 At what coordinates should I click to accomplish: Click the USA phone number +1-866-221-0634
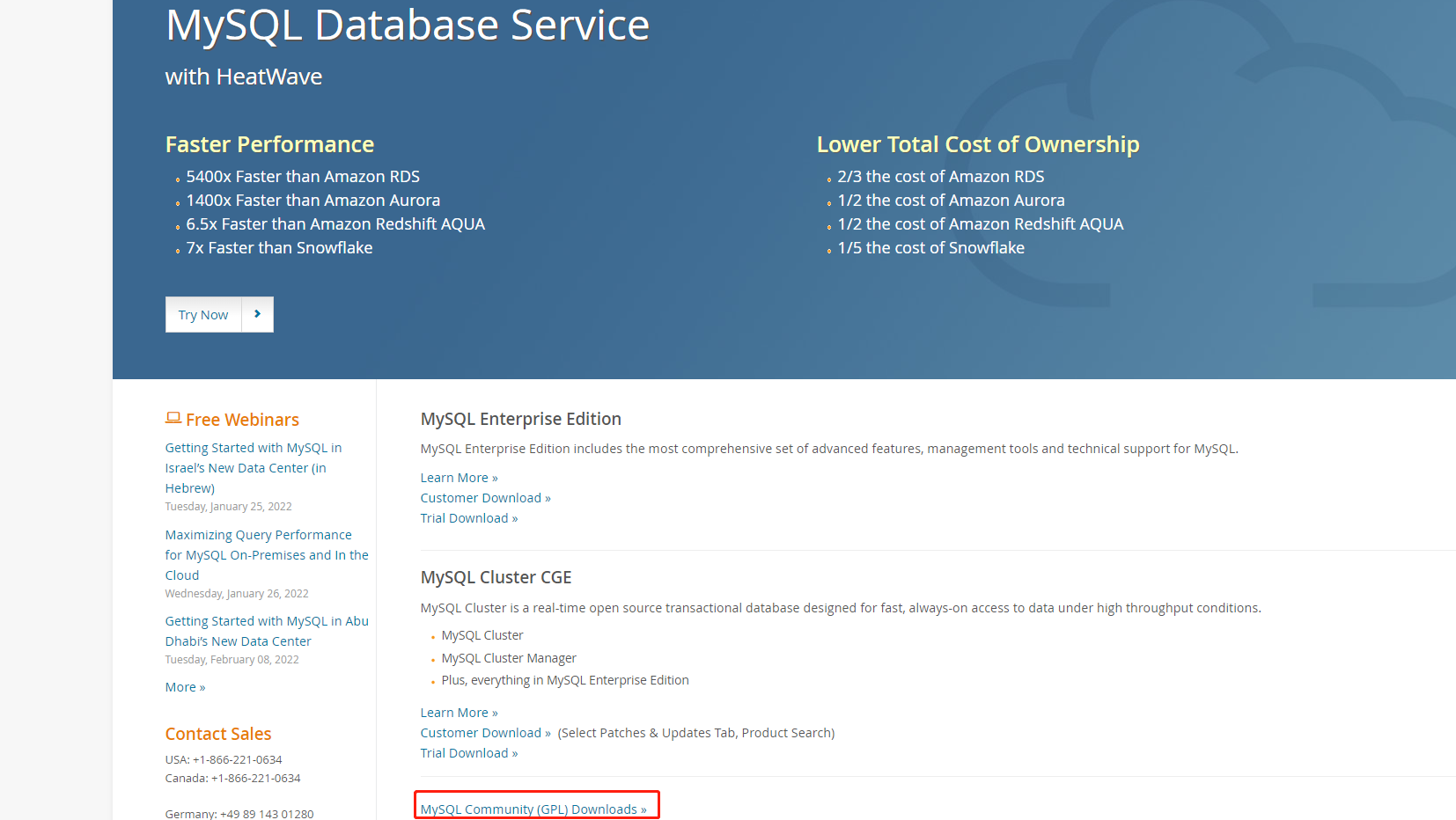coord(238,760)
